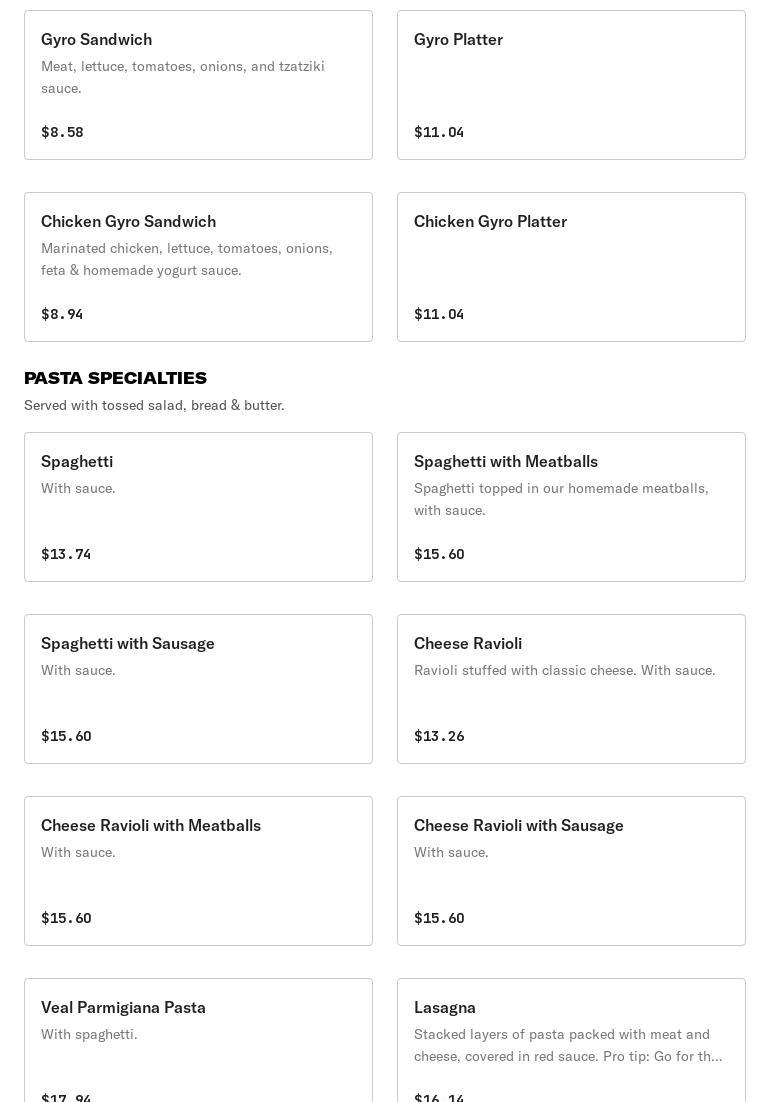This screenshot has width=770, height=1102.
Task: Open Spaghetti with Sausage item
Action: (x=198, y=689)
